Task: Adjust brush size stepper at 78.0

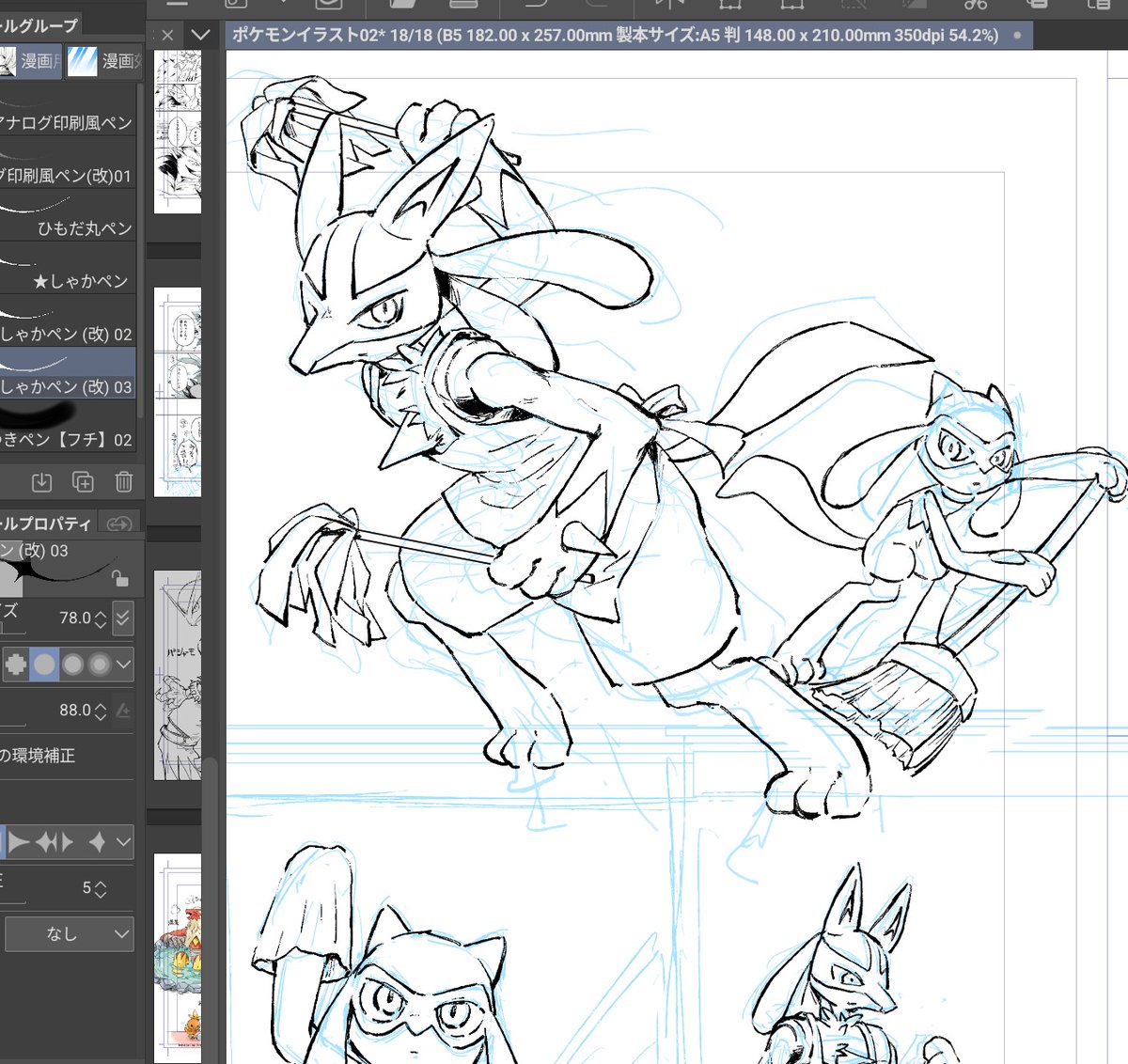Action: coord(101,618)
